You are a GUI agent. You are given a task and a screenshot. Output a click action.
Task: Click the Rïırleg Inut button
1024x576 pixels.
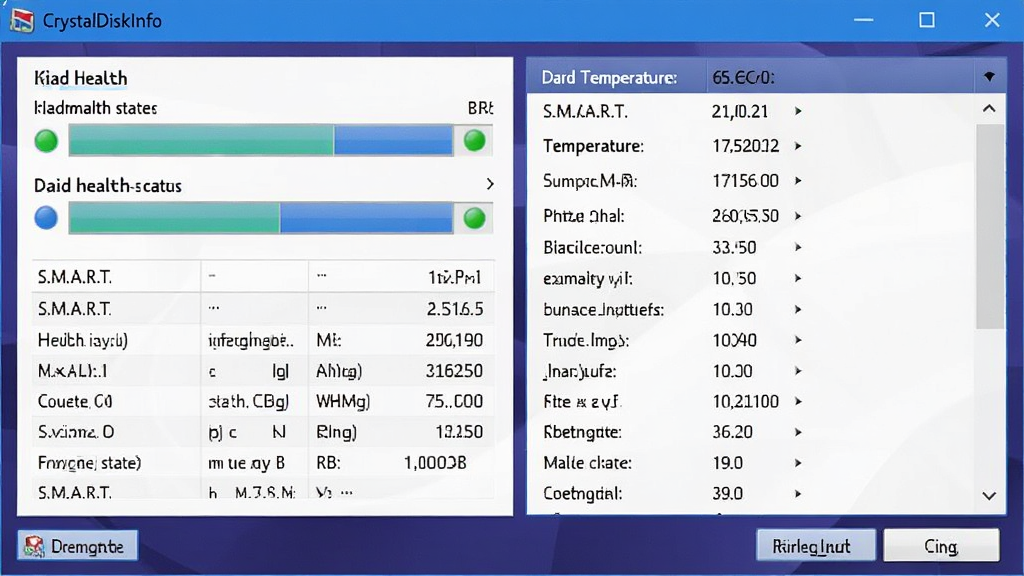[x=816, y=546]
